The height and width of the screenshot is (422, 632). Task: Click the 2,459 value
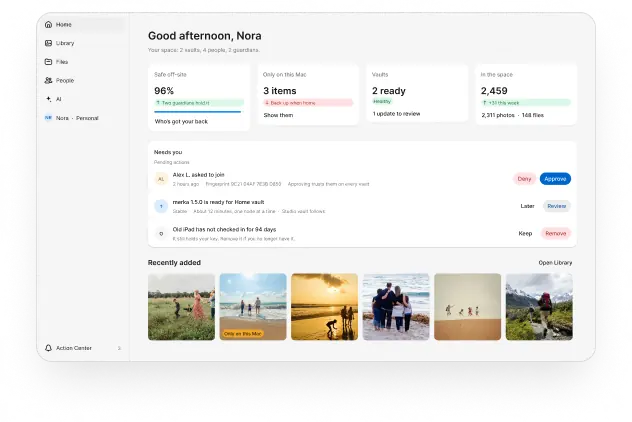(x=494, y=91)
